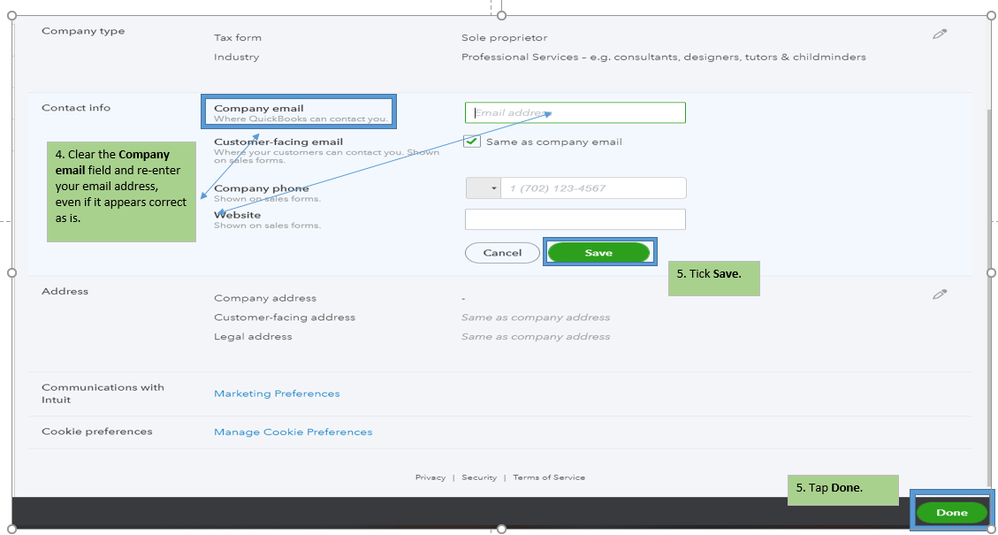Select the top center image resize handle
Screen dimensions: 998x535
pyautogui.click(x=502, y=15)
